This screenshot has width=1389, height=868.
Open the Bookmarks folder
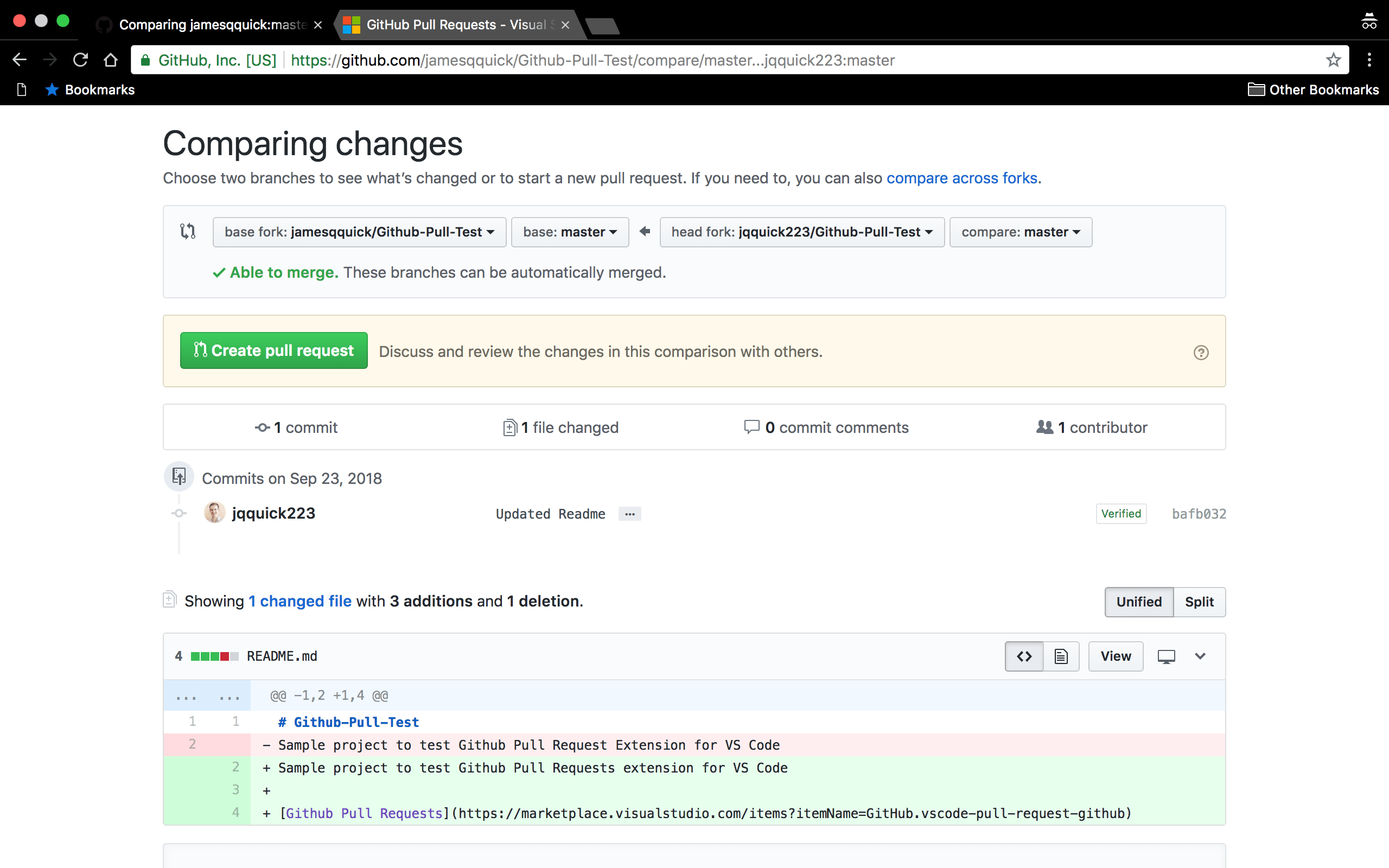90,90
